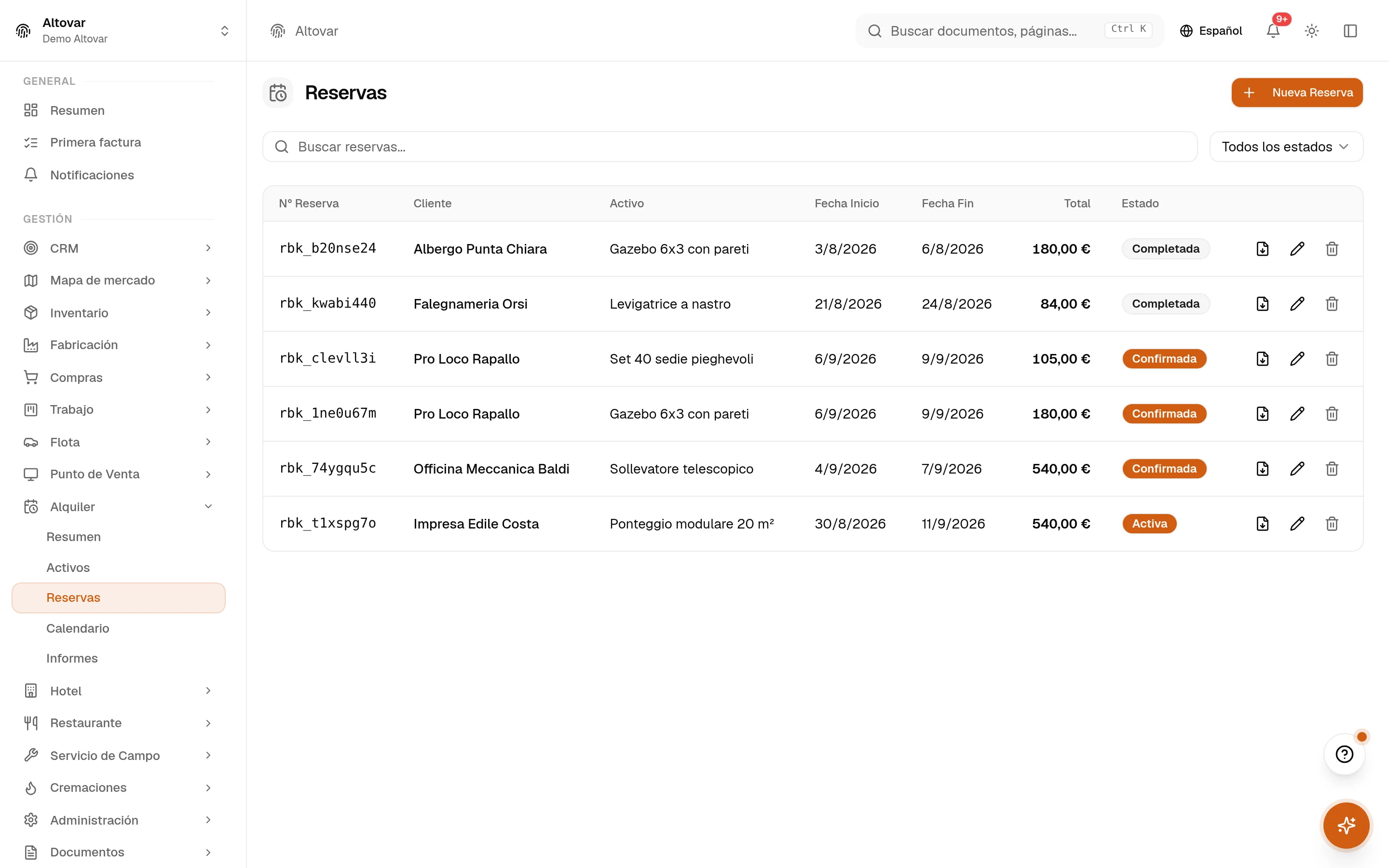Image resolution: width=1389 pixels, height=868 pixels.
Task: Expand the Administración section
Action: click(118, 820)
